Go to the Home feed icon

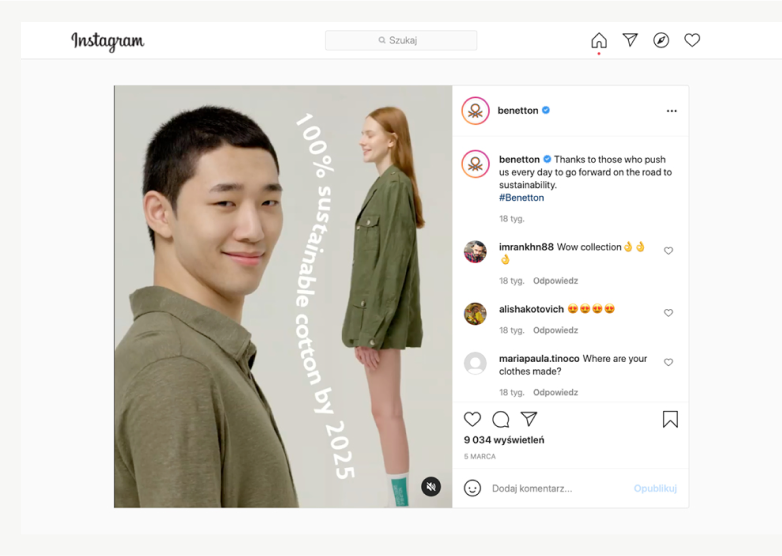tap(599, 40)
